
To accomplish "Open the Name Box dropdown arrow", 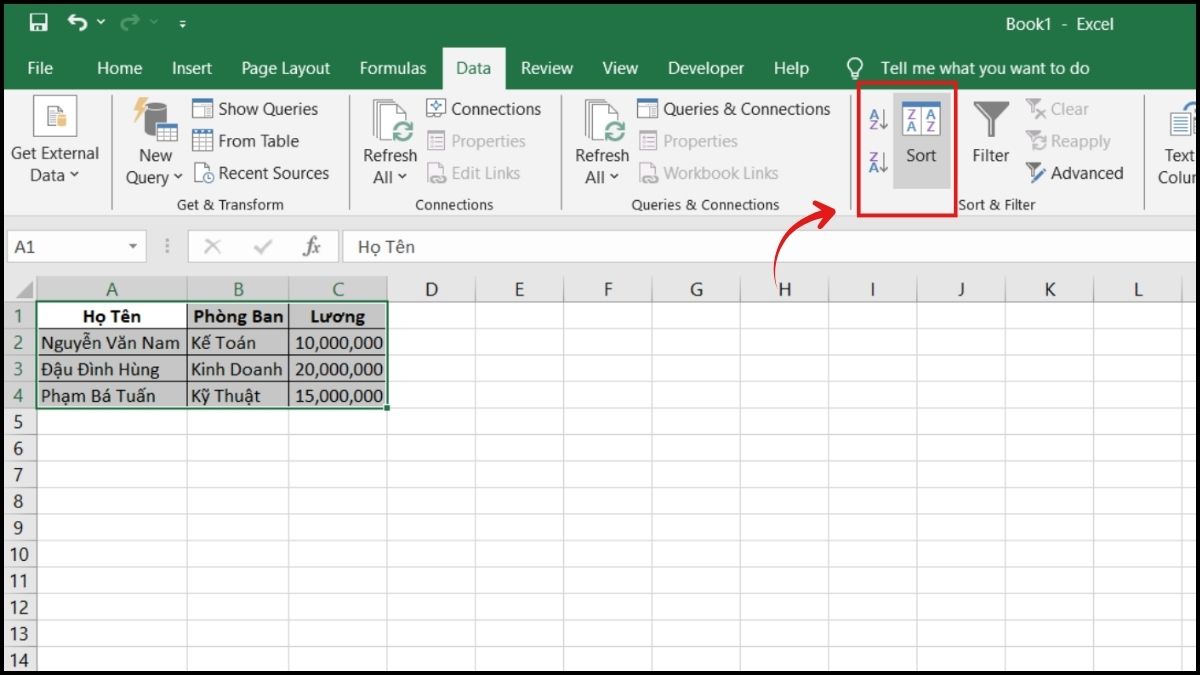I will click(x=131, y=246).
